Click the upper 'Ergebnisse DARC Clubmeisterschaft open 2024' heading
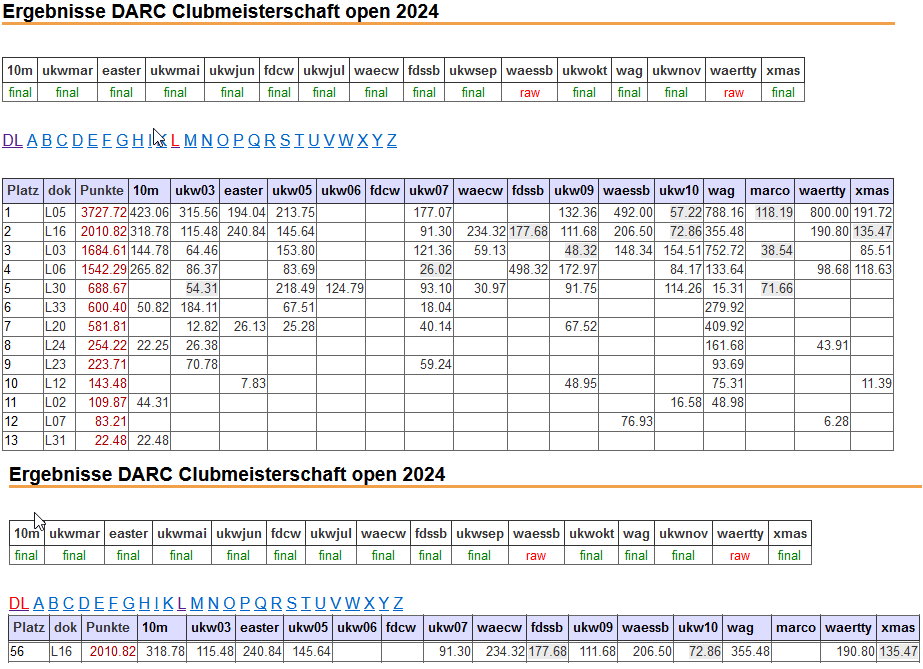The image size is (923, 669). (x=221, y=11)
